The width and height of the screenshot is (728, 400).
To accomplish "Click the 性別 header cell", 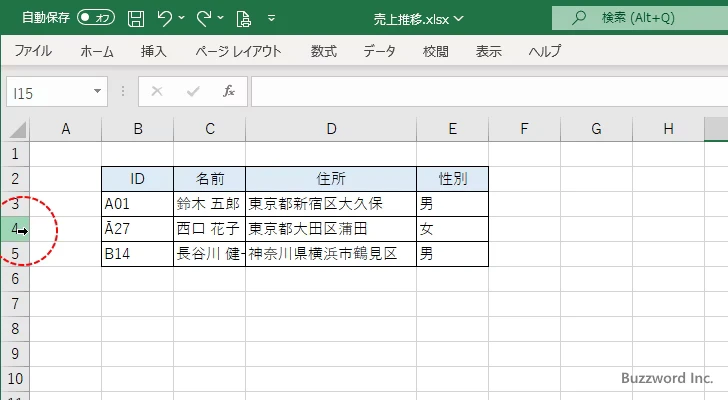I will tap(453, 179).
